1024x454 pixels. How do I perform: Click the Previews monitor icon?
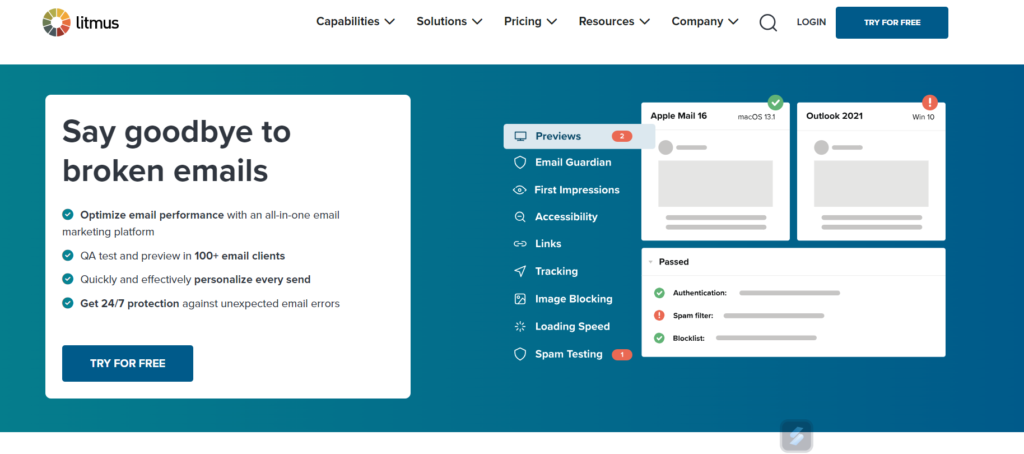coord(520,137)
